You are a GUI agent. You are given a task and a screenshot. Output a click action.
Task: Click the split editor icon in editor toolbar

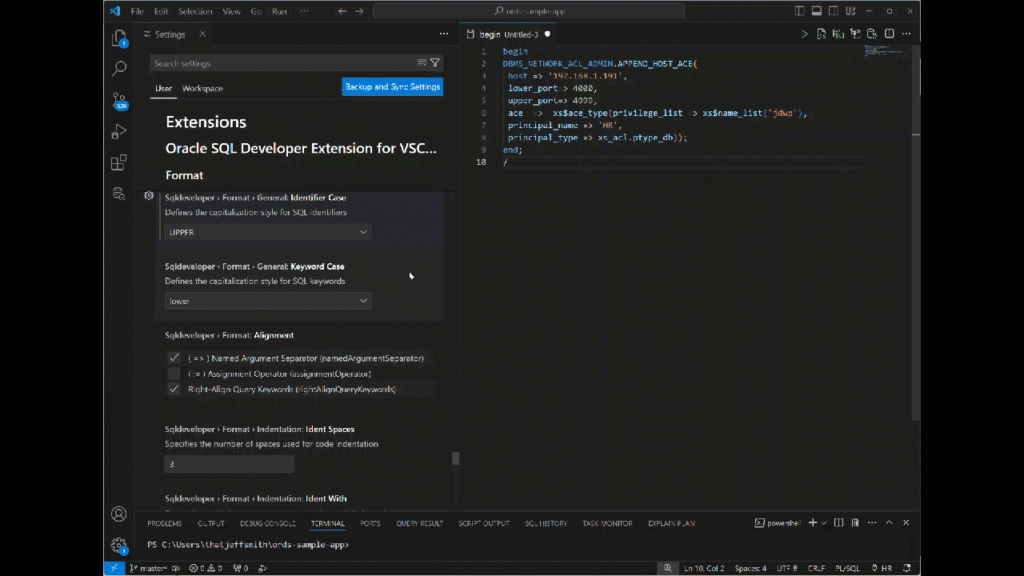point(891,34)
